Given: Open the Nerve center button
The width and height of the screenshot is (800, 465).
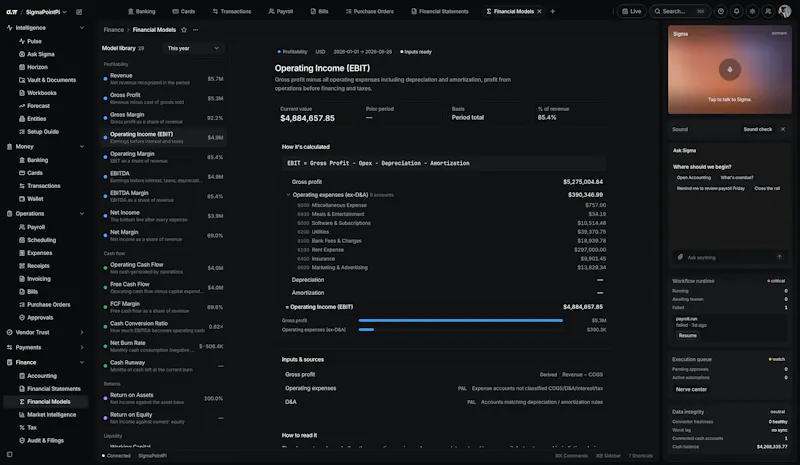Looking at the screenshot, I should (691, 389).
